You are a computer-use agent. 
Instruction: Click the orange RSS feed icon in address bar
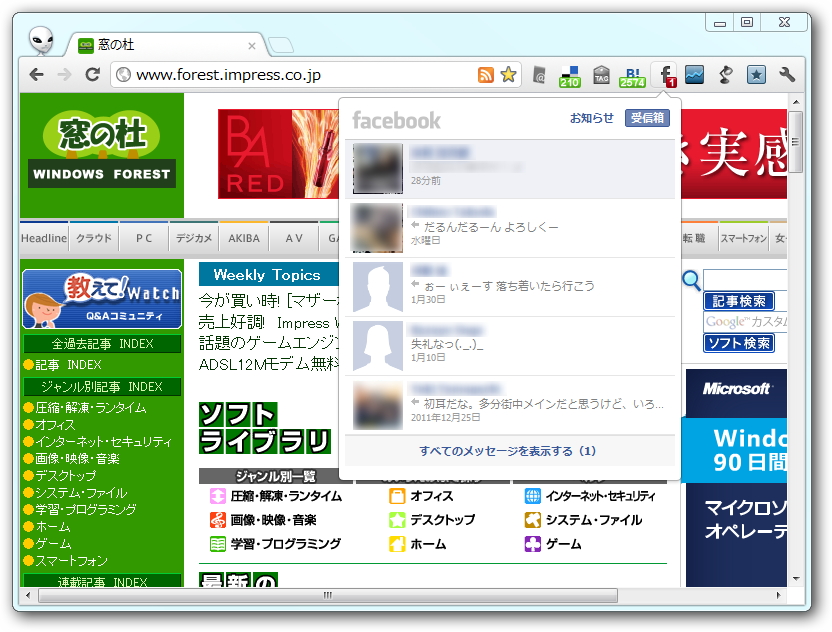coord(486,74)
